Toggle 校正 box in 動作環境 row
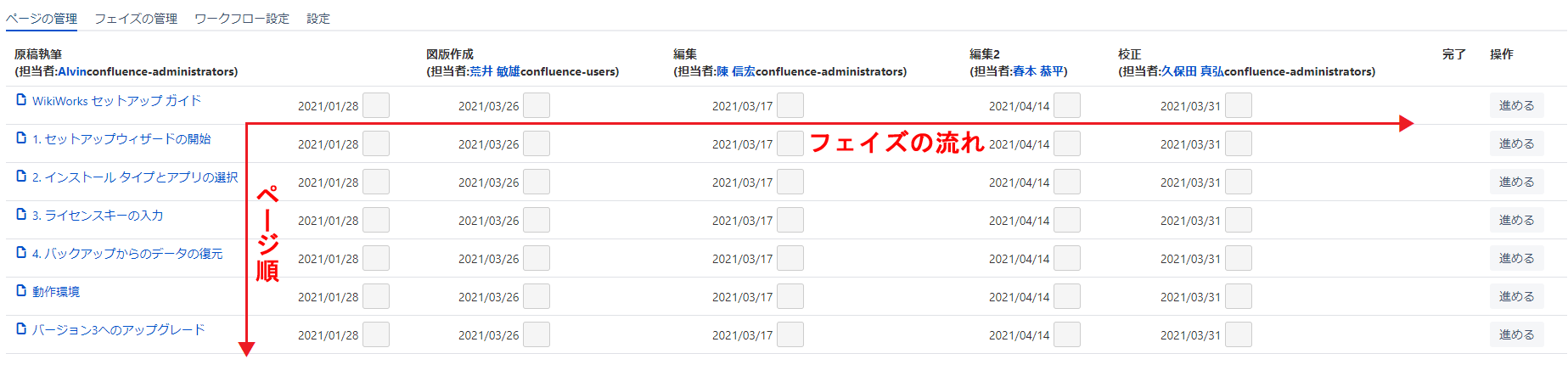1568x376 pixels. 1239,296
